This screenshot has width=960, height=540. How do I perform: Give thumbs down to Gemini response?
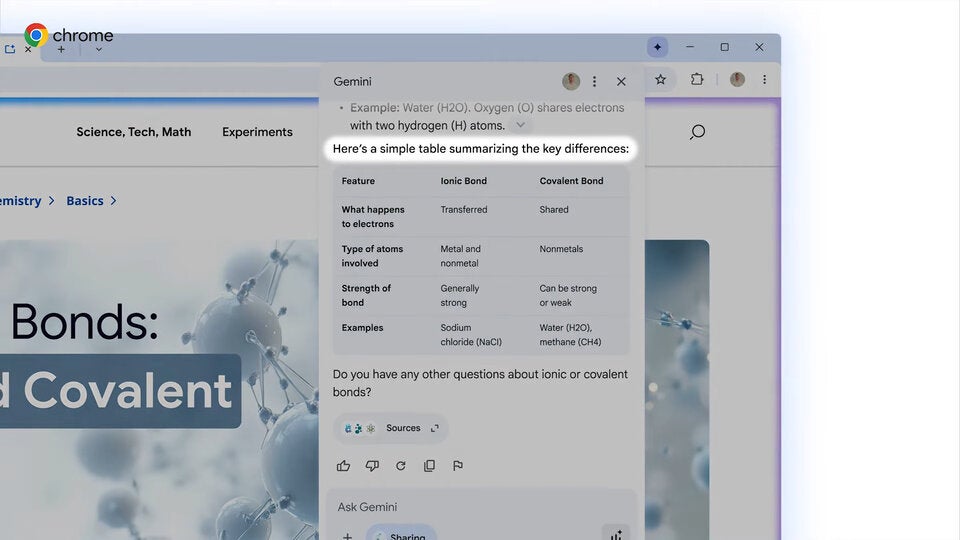372,466
